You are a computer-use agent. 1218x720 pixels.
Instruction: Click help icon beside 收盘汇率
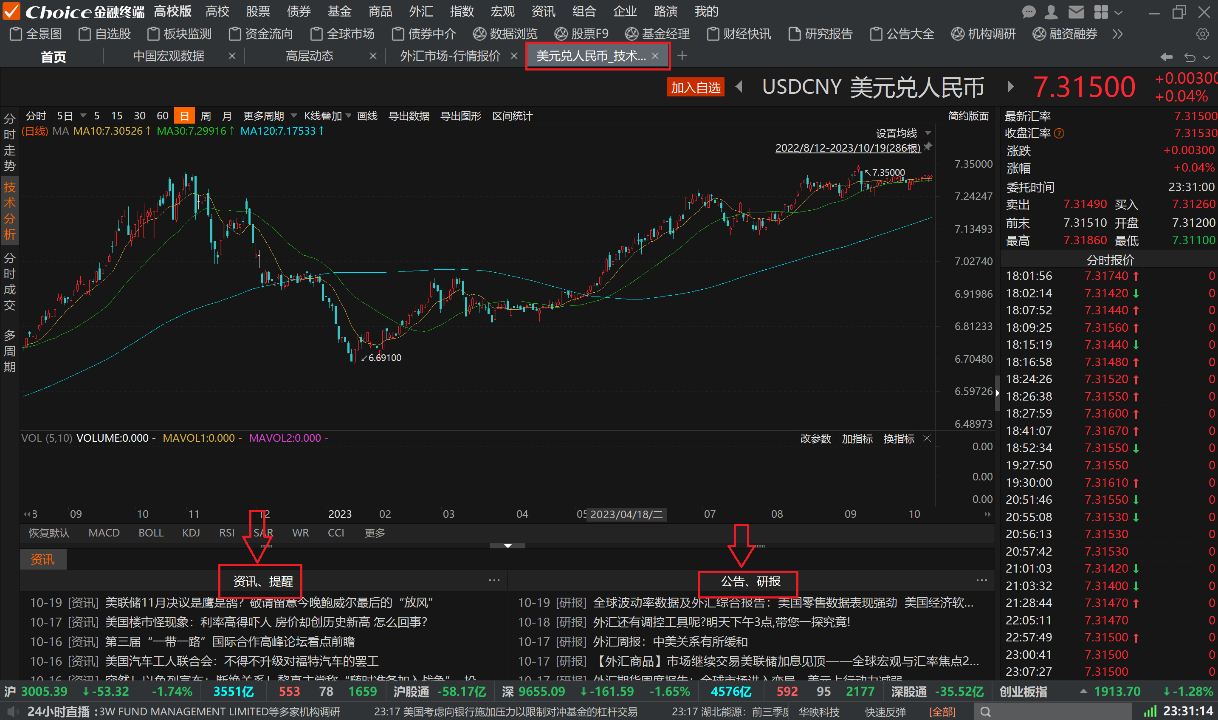point(1058,133)
